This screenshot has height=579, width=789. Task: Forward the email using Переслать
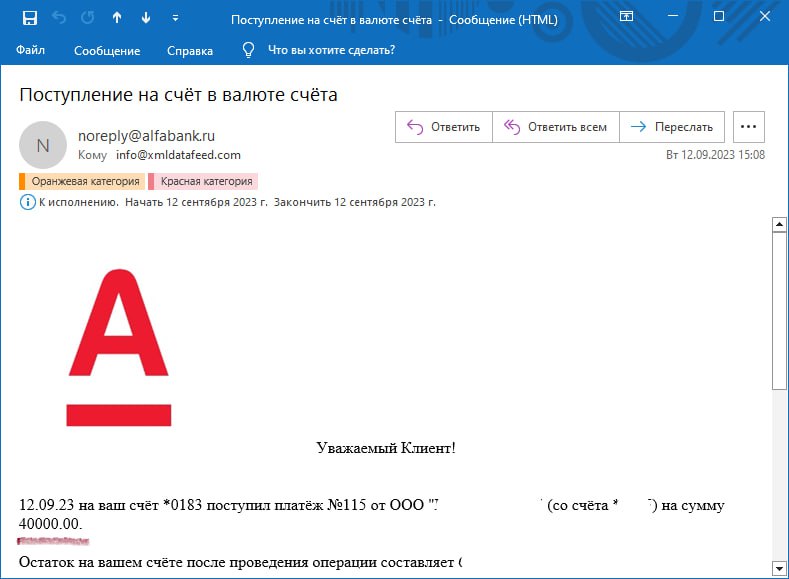click(x=672, y=127)
